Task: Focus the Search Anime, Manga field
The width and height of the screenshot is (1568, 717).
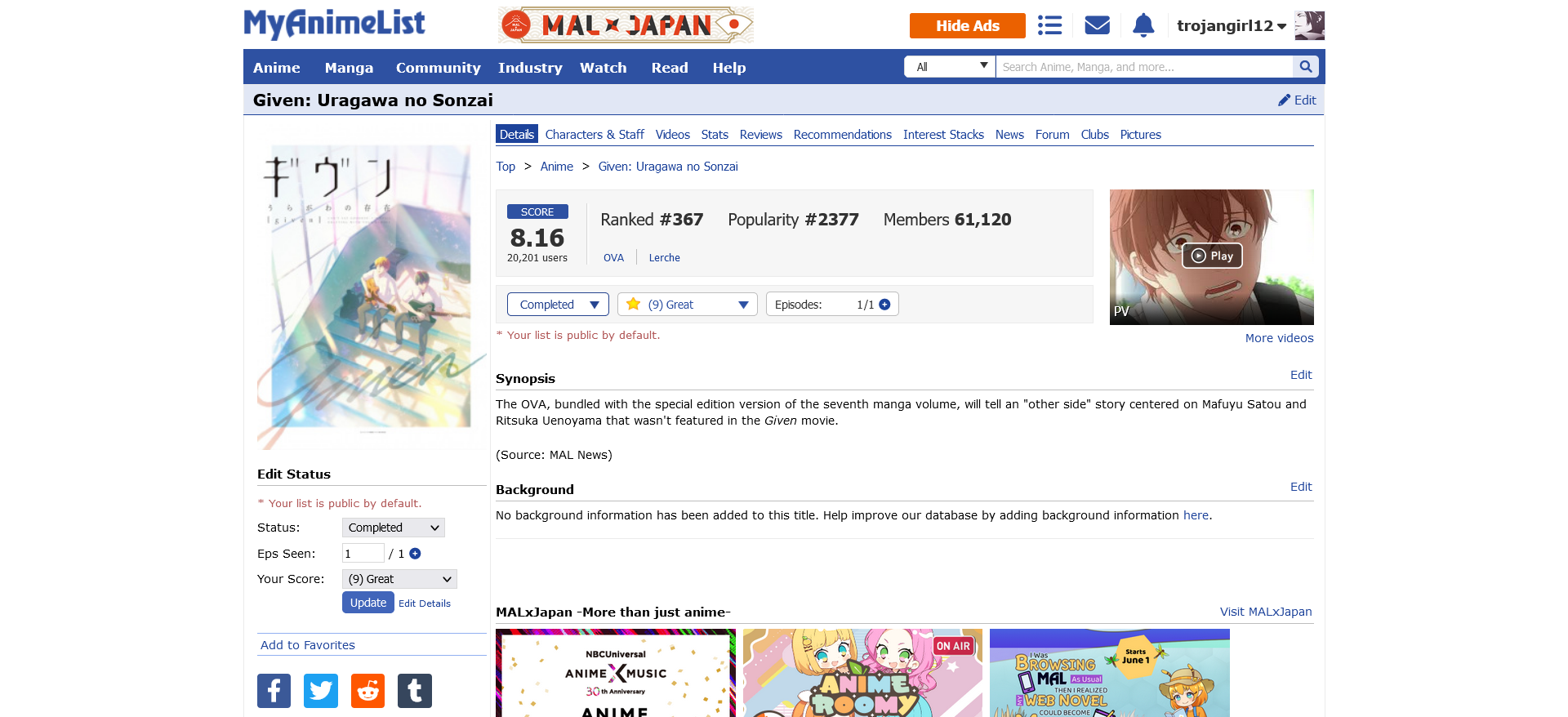Action: [1144, 67]
